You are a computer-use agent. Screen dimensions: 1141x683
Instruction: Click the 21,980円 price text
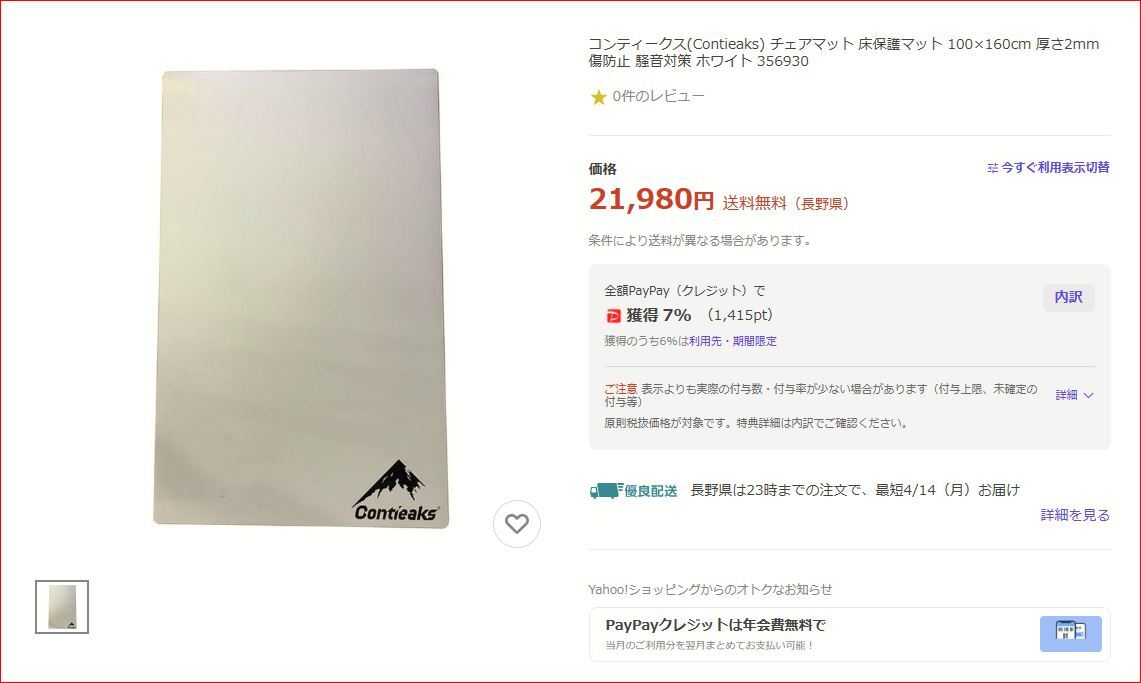tap(651, 199)
